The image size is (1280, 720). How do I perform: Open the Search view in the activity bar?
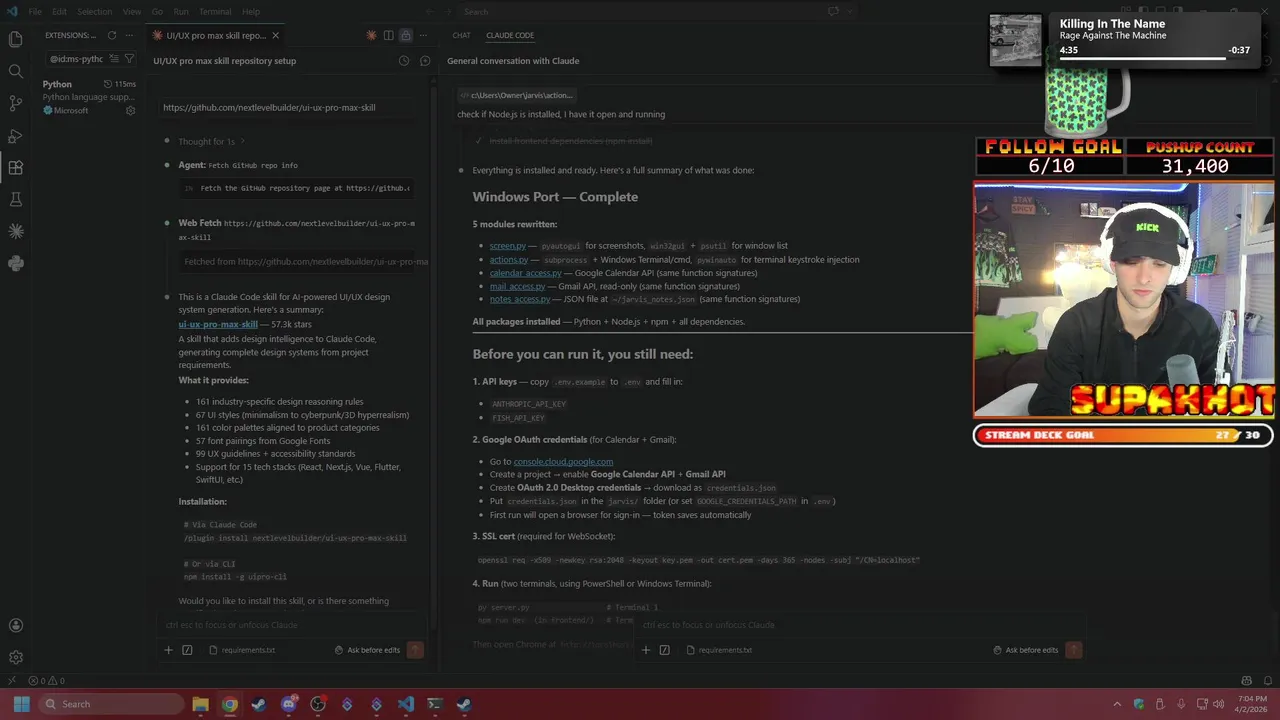coord(15,71)
